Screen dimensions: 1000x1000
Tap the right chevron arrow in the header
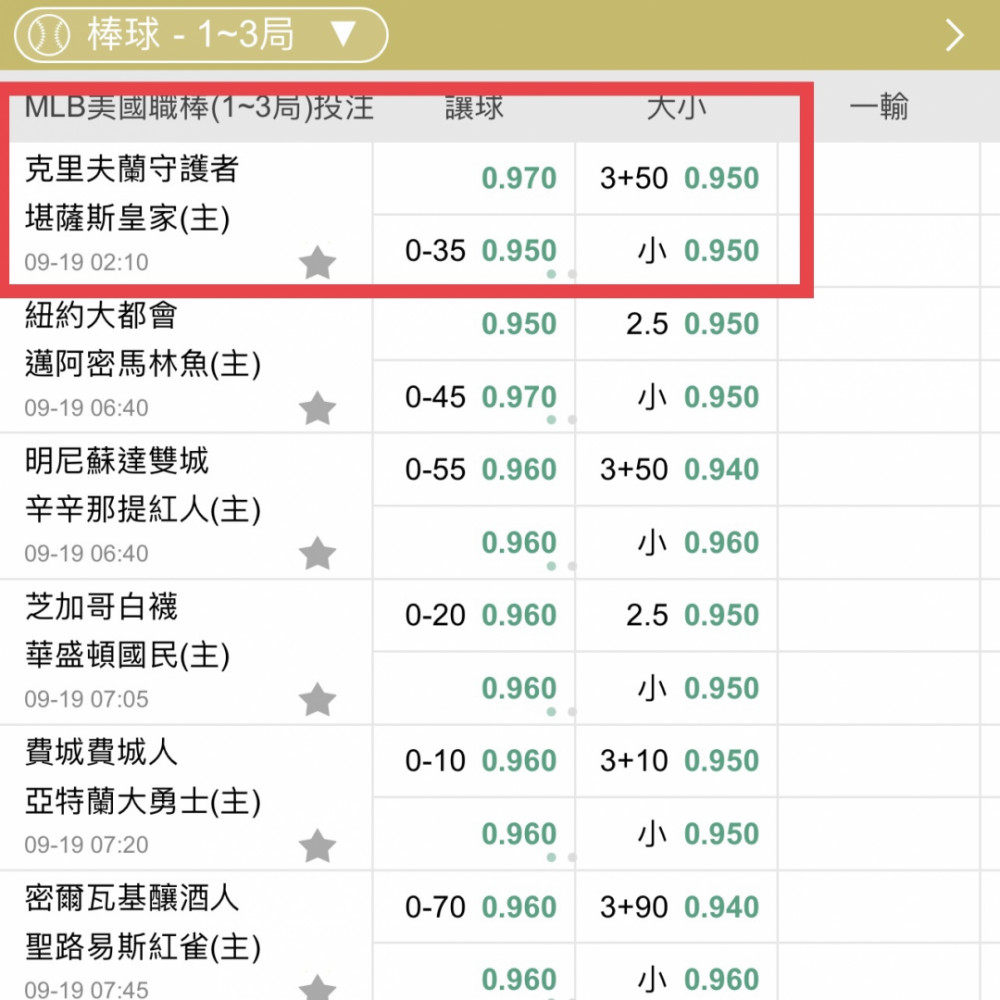click(955, 35)
